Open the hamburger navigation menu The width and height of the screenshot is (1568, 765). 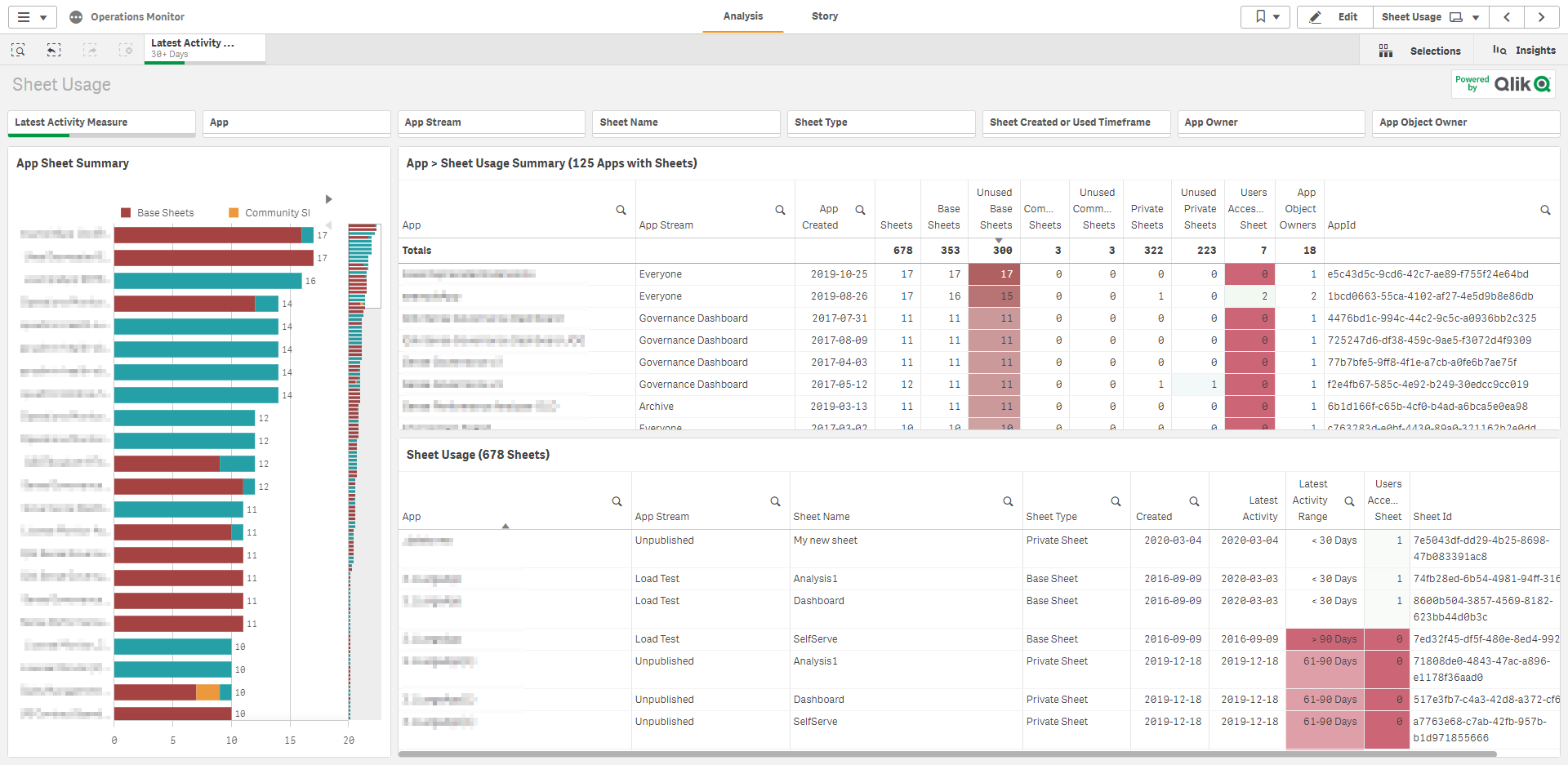coord(32,17)
